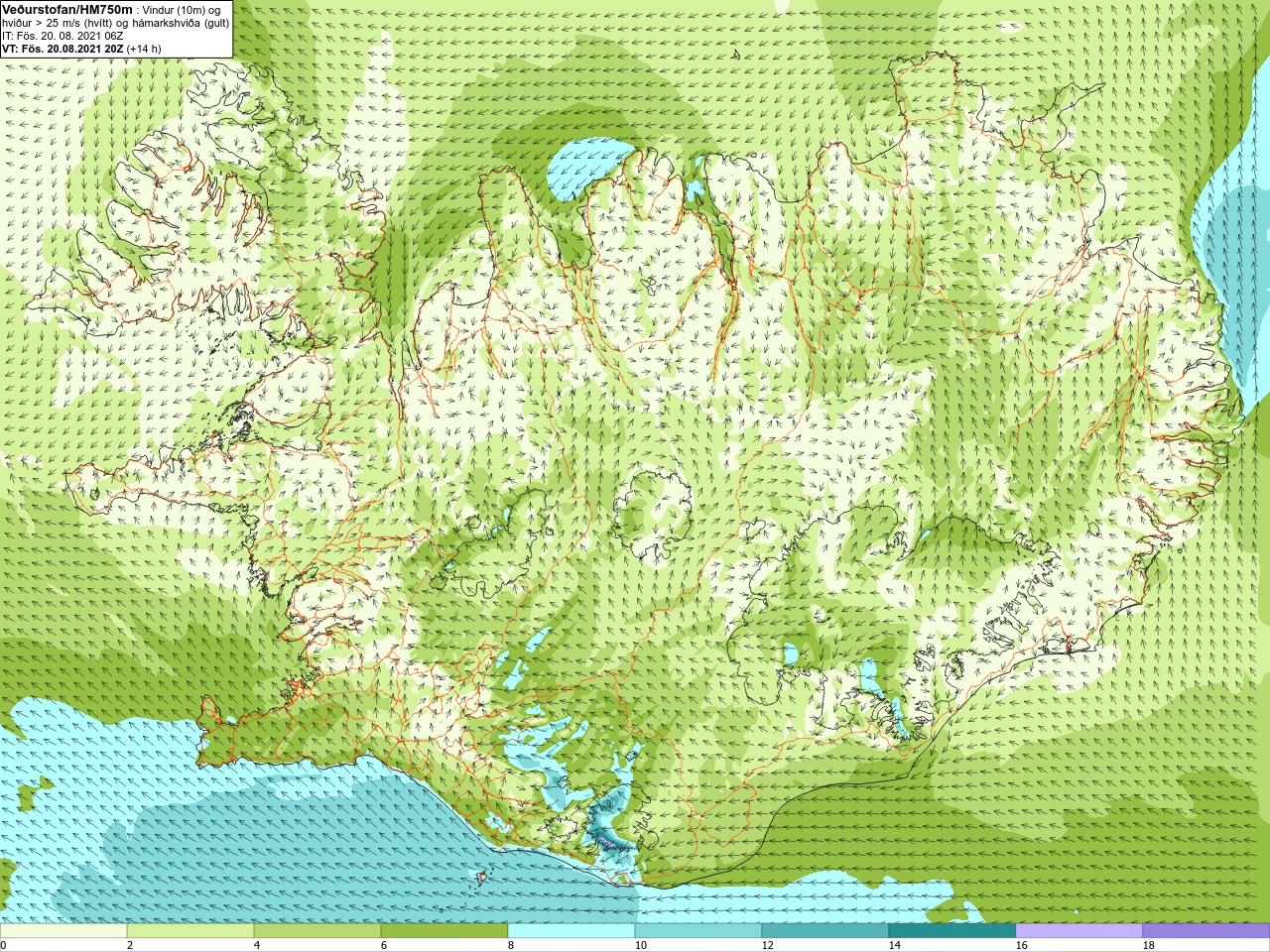Select the turquoise 10–12 legend swatch
The height and width of the screenshot is (952, 1270).
(698, 931)
